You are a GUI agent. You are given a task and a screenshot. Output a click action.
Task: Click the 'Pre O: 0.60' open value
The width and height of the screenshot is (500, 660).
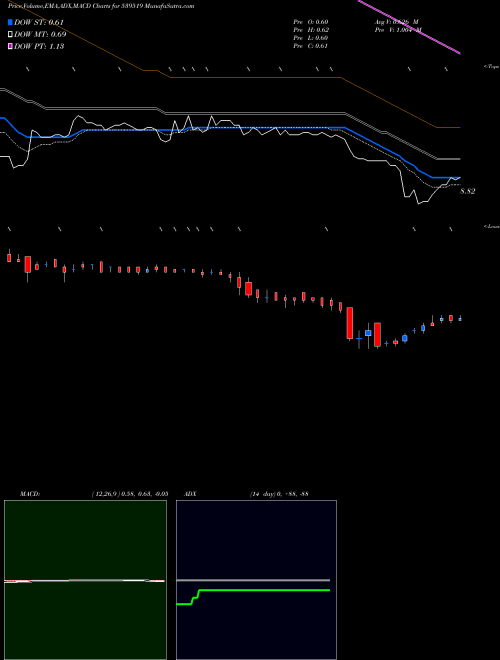[x=311, y=22]
